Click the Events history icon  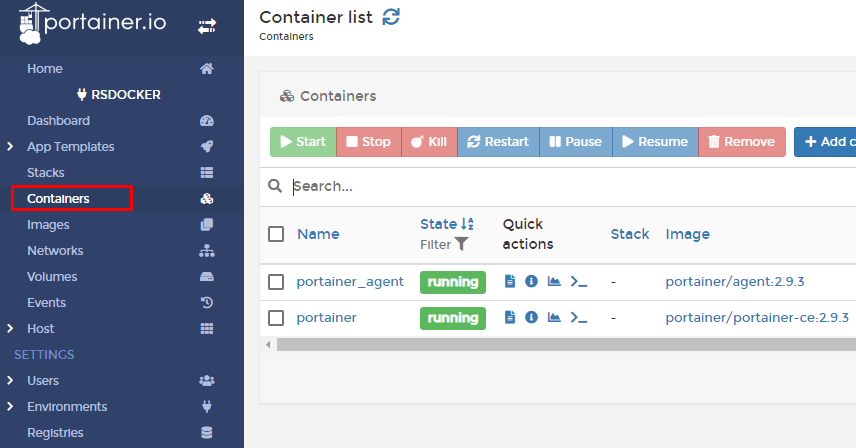click(x=206, y=303)
